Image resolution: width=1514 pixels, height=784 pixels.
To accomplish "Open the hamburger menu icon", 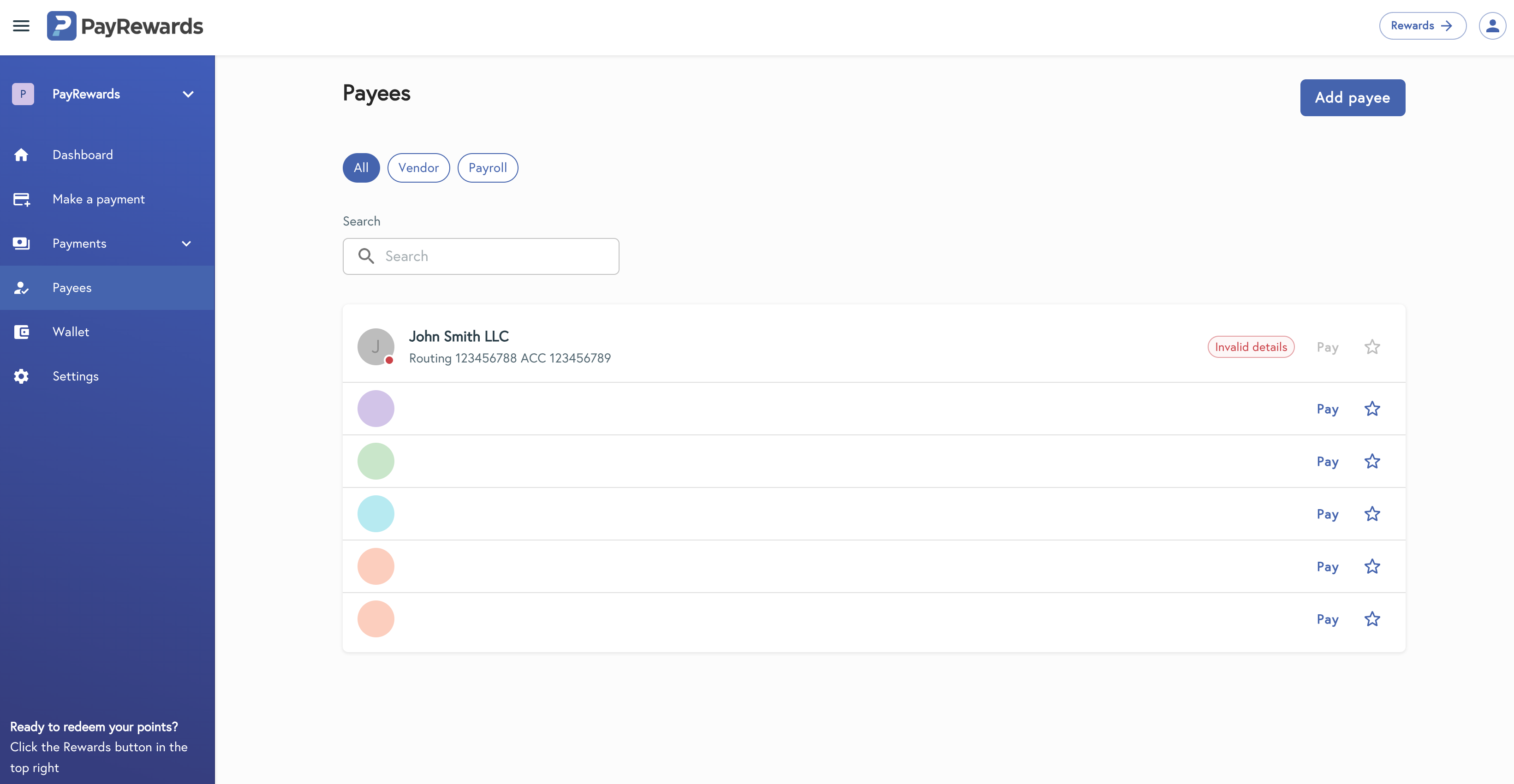I will coord(21,26).
